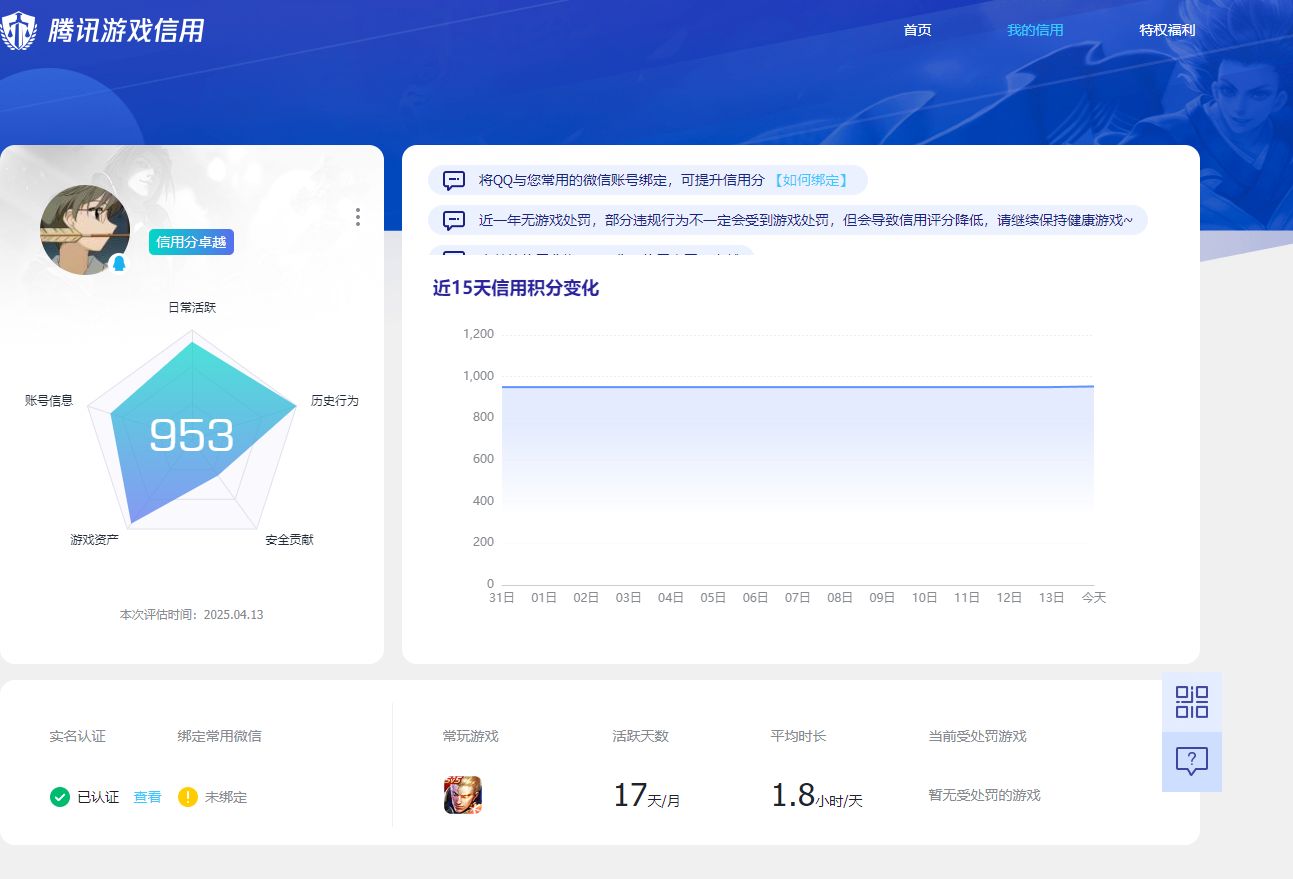Click the 实名认证 label
1293x879 pixels.
(77, 737)
